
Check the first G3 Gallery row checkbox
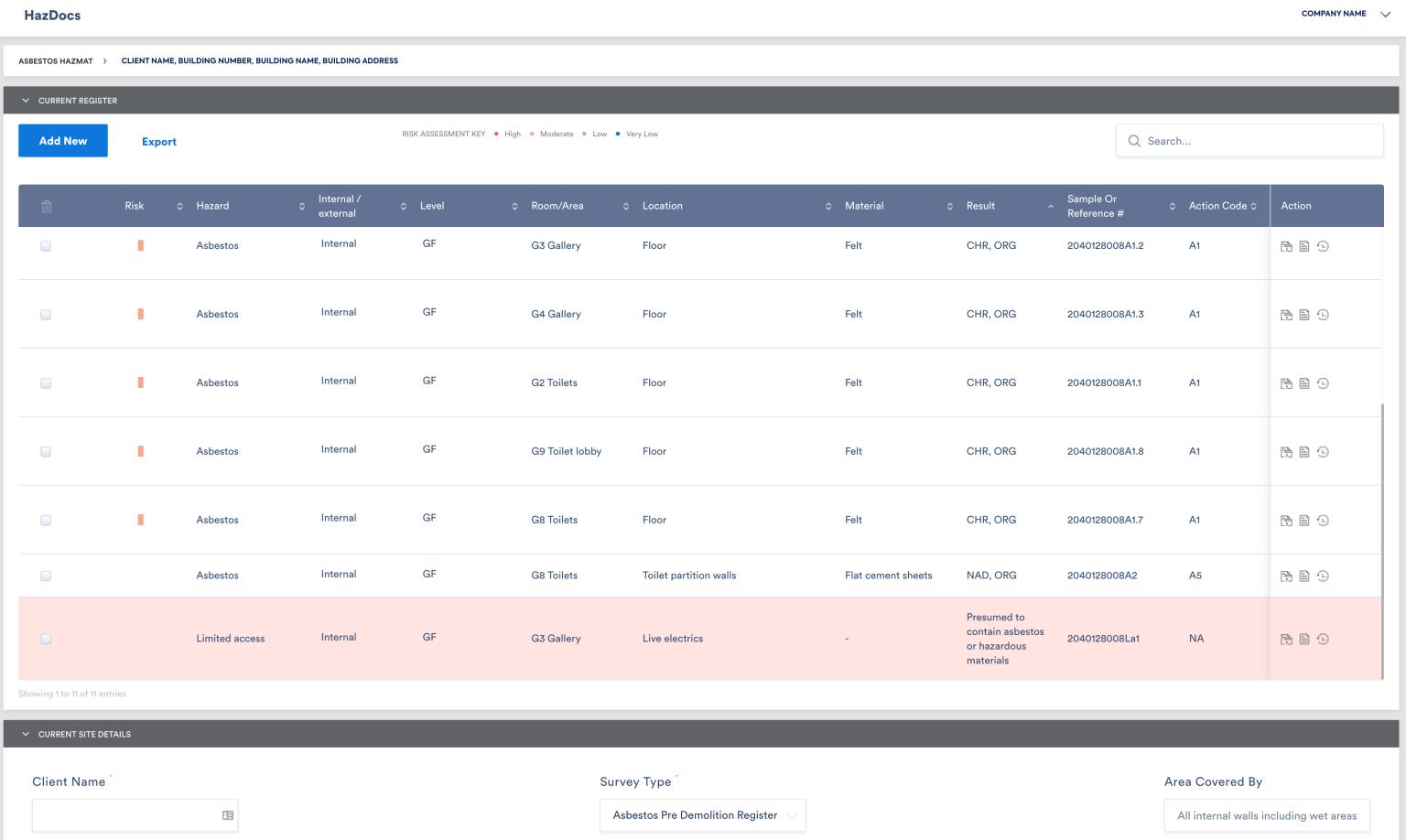pos(46,245)
